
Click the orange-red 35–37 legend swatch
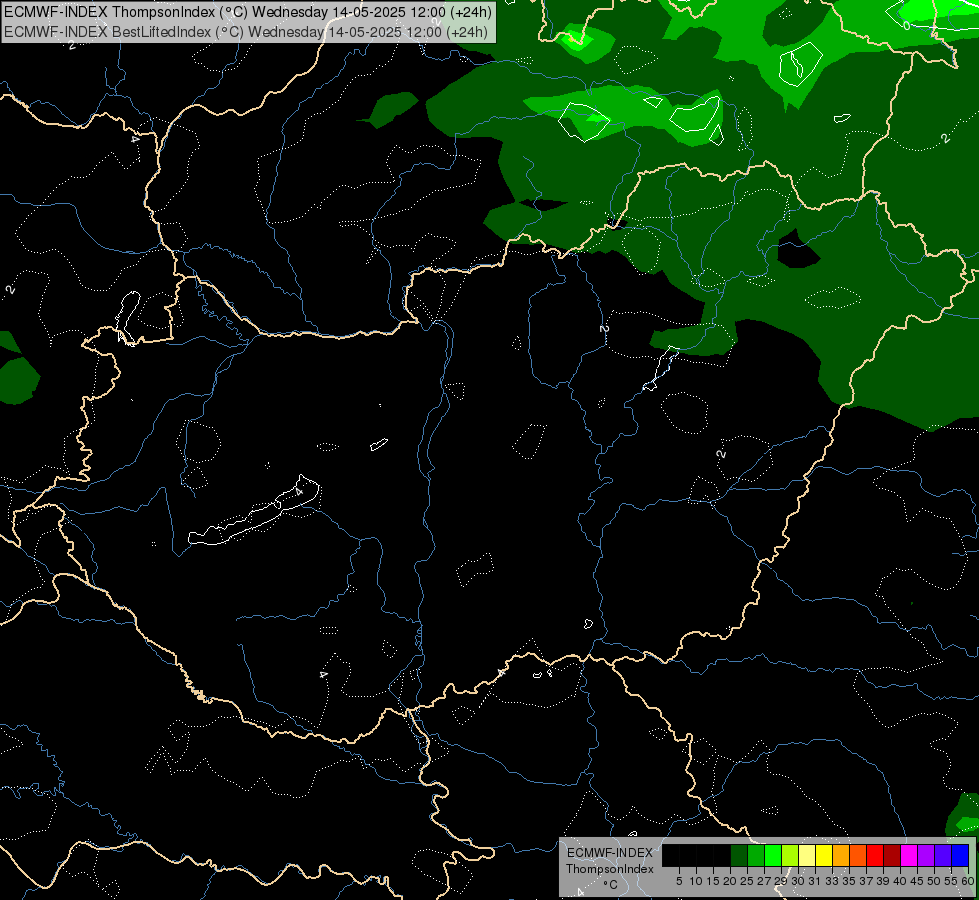click(858, 855)
